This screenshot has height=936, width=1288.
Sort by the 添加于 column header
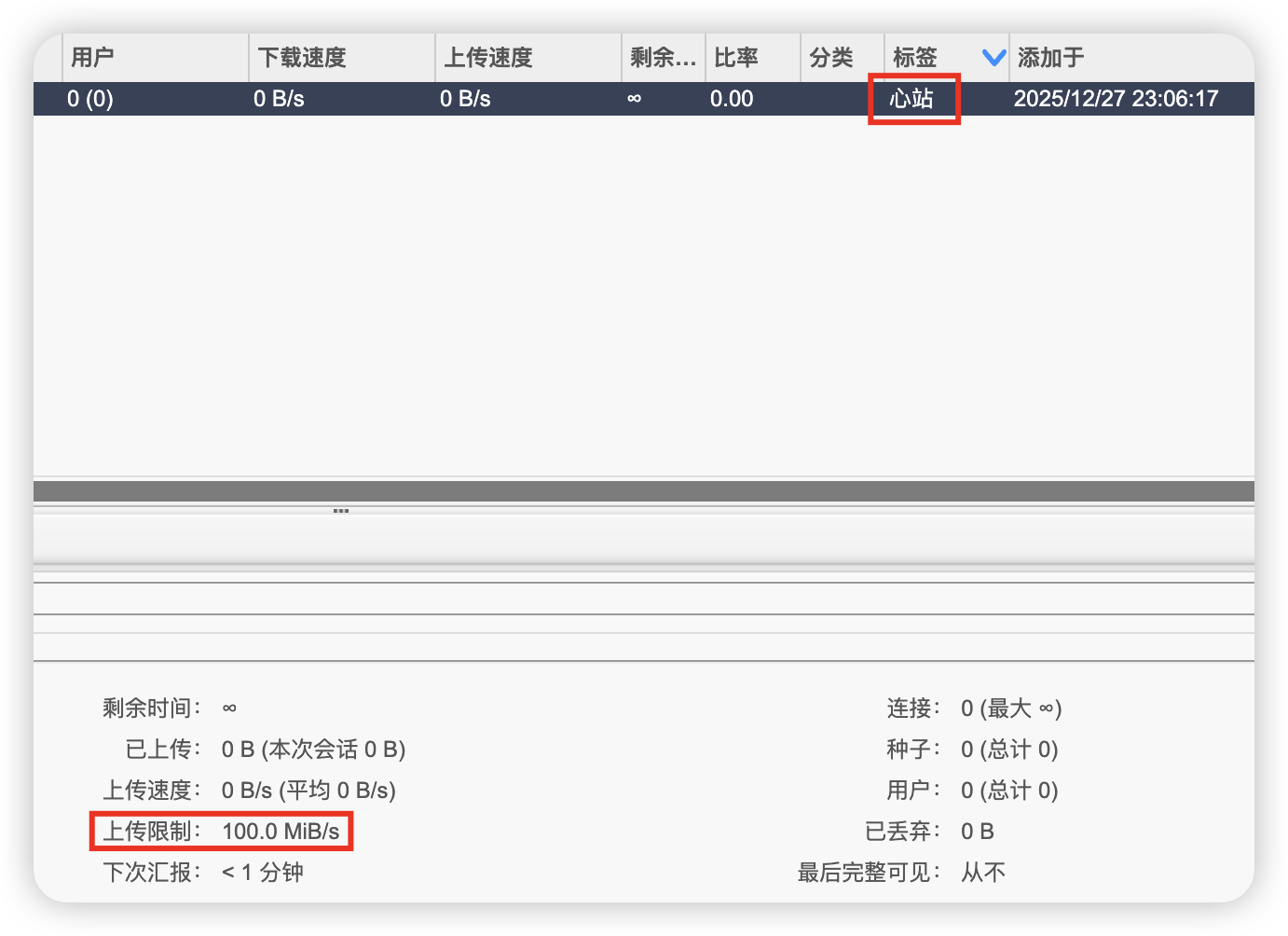tap(1051, 58)
